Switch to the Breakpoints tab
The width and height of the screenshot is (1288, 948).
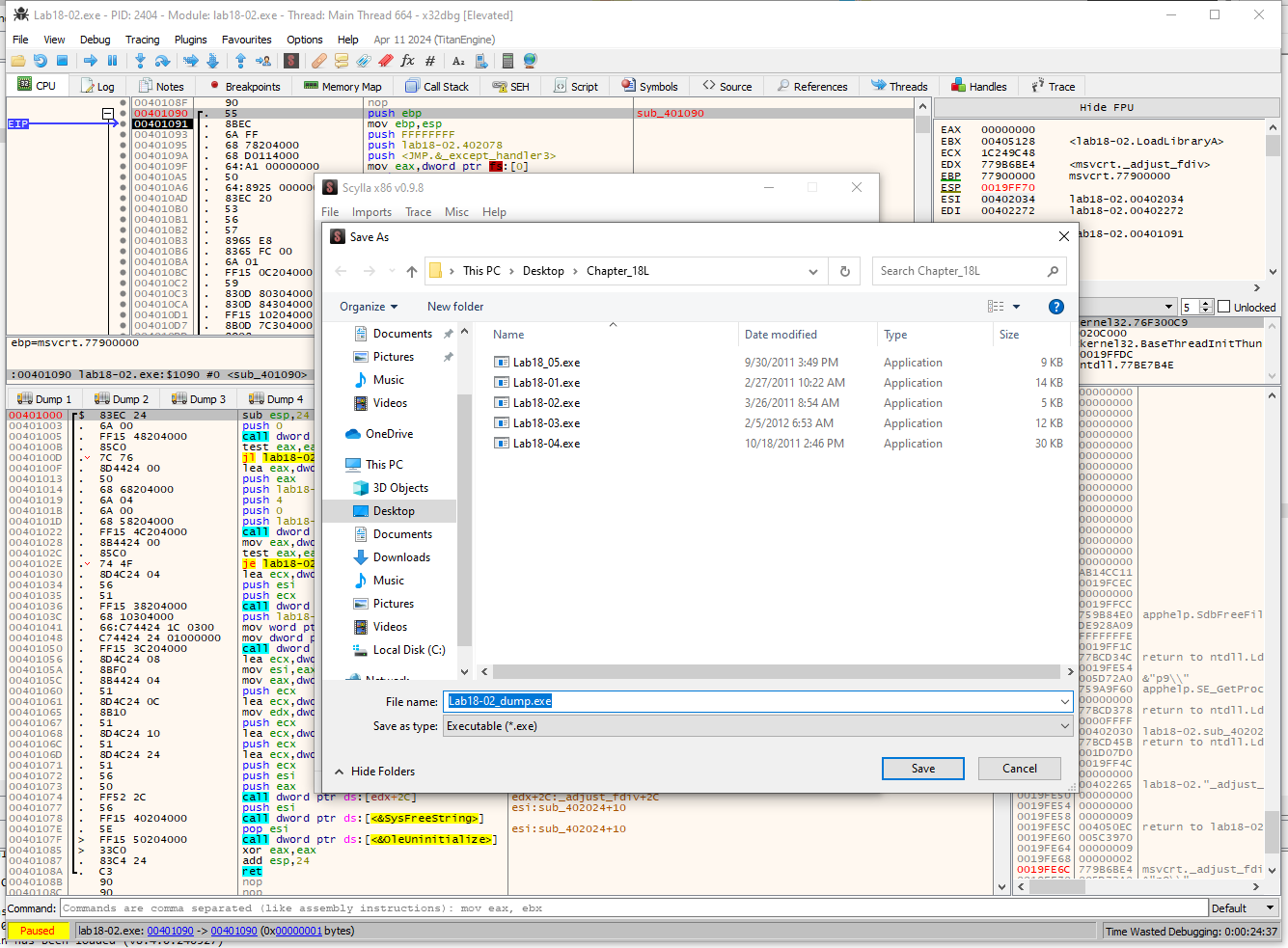[244, 86]
